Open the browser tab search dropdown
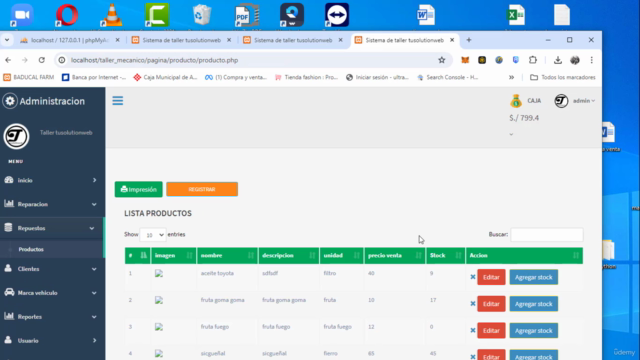 click(7, 40)
